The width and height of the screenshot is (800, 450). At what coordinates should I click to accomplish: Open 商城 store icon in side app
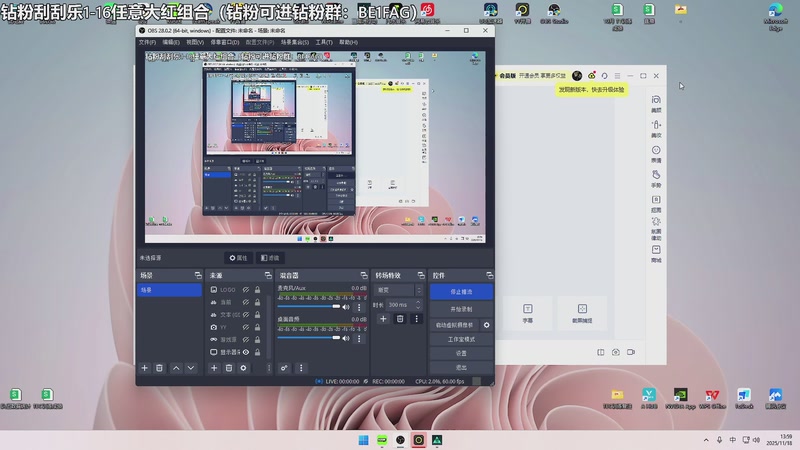[x=656, y=254]
